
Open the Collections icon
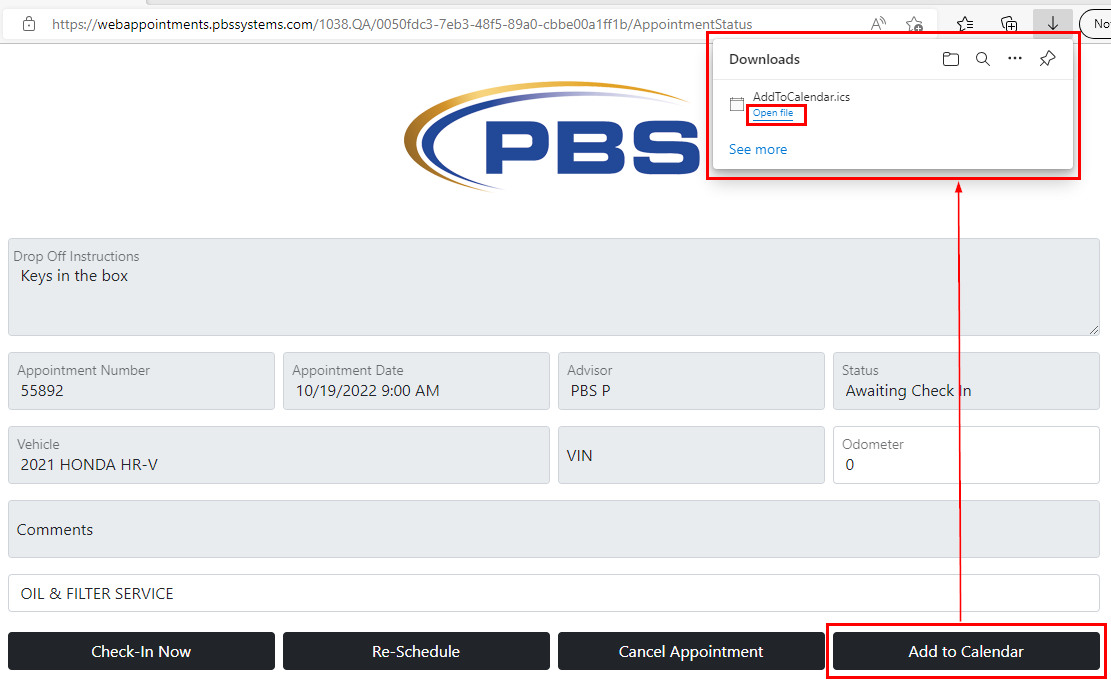[x=1009, y=25]
